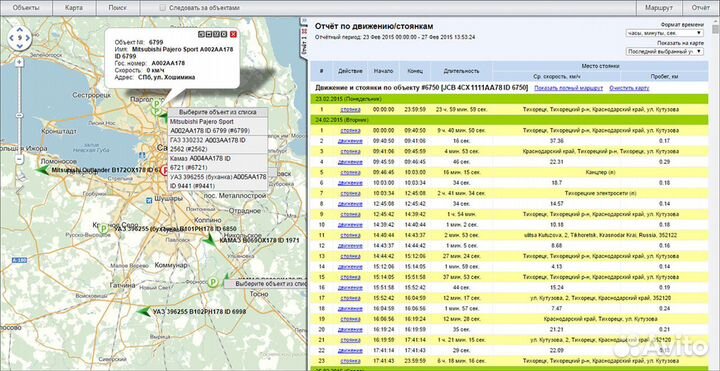Click the red P marker left of Камаз list entry
Viewport: 720px width, 371px height.
click(165, 171)
